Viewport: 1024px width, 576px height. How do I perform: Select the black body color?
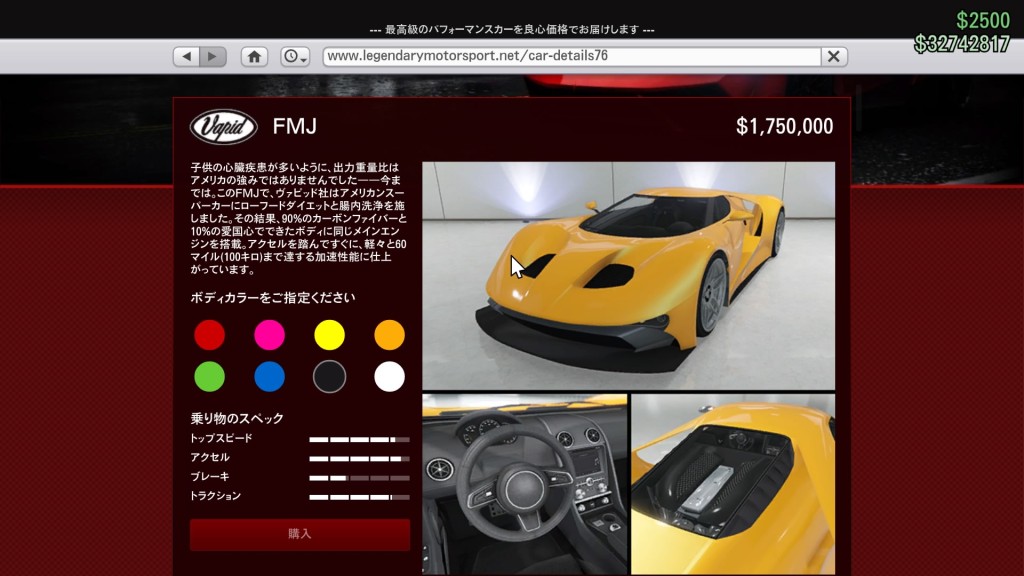(329, 377)
